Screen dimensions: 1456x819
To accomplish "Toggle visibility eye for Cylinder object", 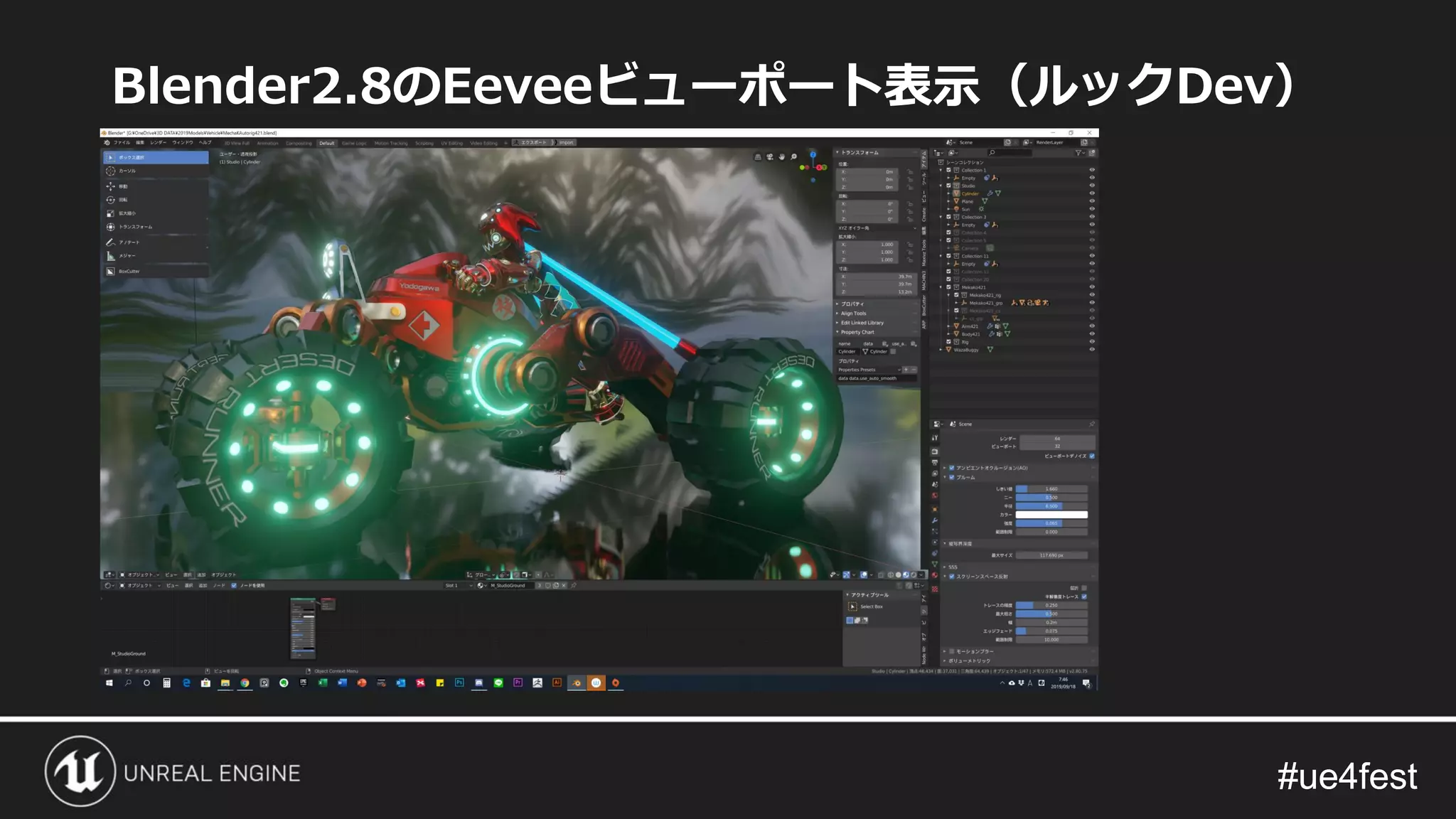I will pyautogui.click(x=1091, y=193).
